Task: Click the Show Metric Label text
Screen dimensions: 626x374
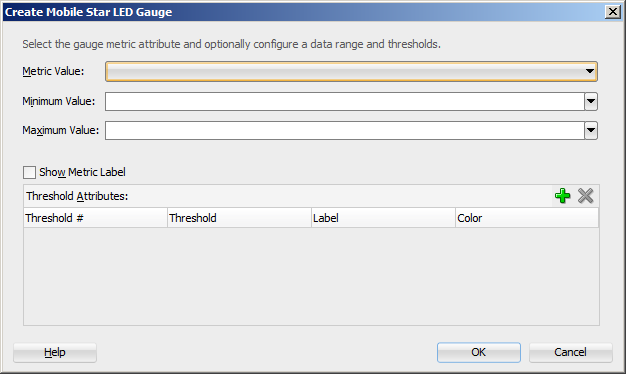Action: tap(82, 172)
